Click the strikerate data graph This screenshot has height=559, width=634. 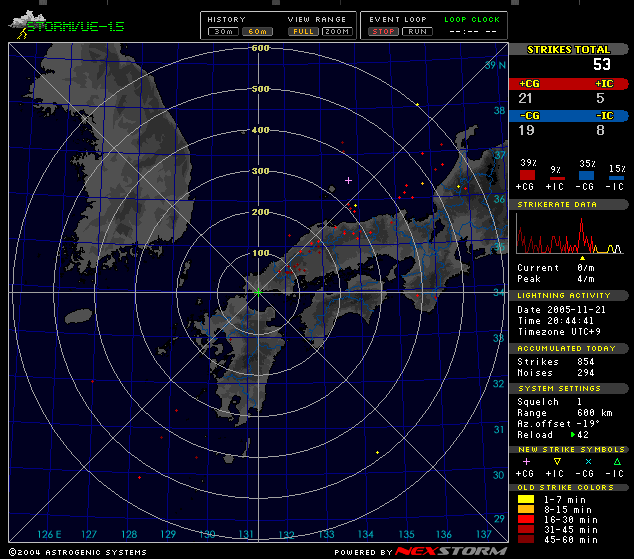(568, 236)
